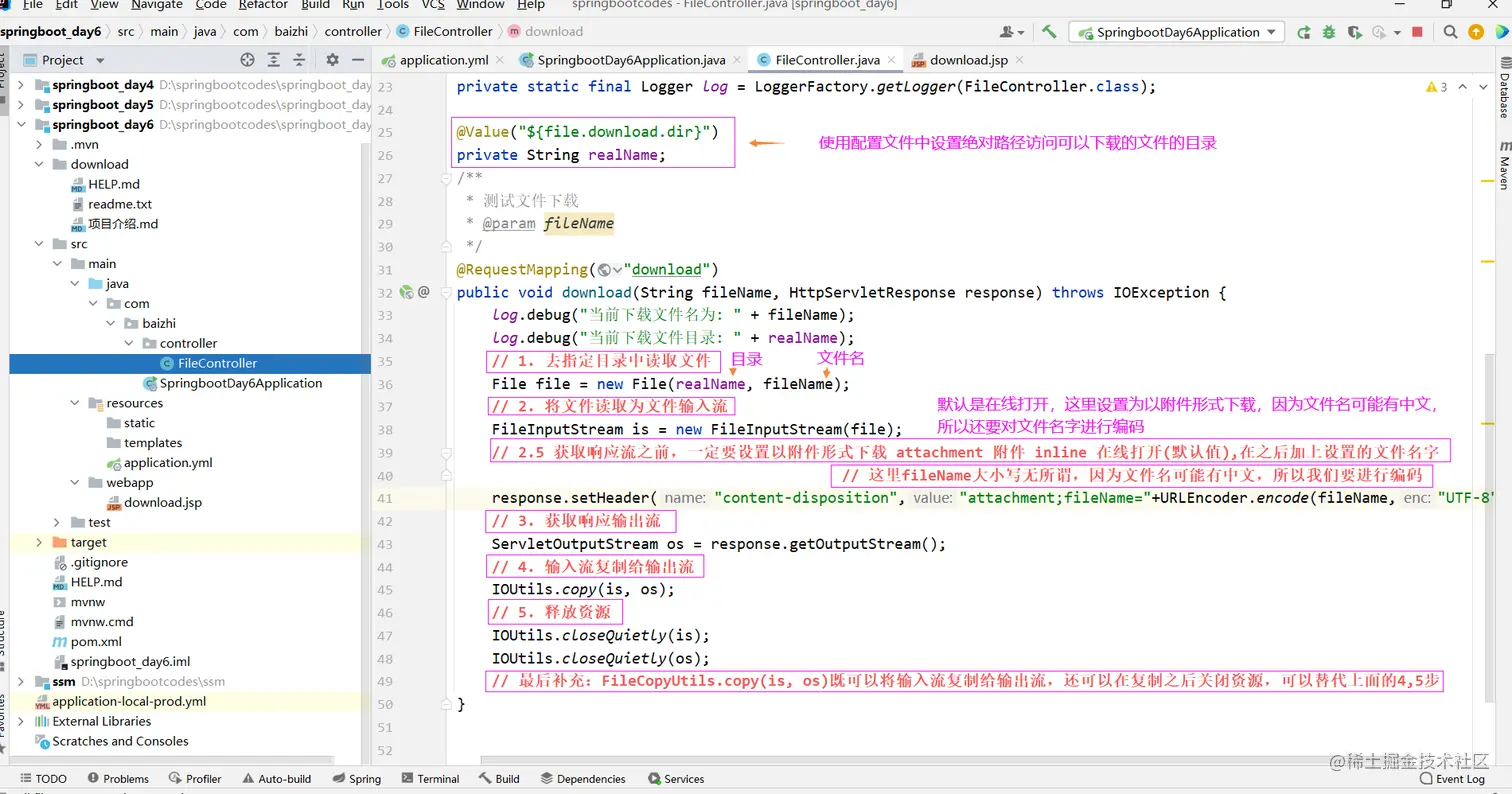The height and width of the screenshot is (794, 1512).
Task: Click the warning indicator showing 3 problems
Action: [x=1436, y=87]
